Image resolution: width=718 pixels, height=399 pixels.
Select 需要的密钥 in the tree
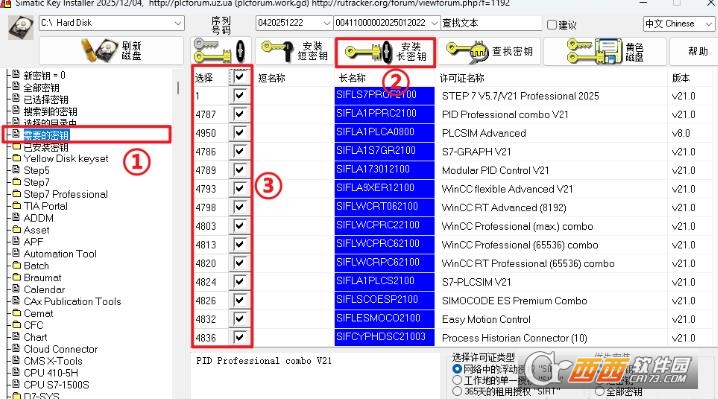(46, 135)
